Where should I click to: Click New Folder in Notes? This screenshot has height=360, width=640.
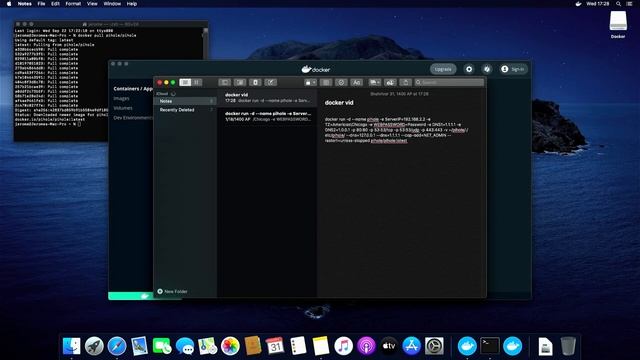click(172, 291)
